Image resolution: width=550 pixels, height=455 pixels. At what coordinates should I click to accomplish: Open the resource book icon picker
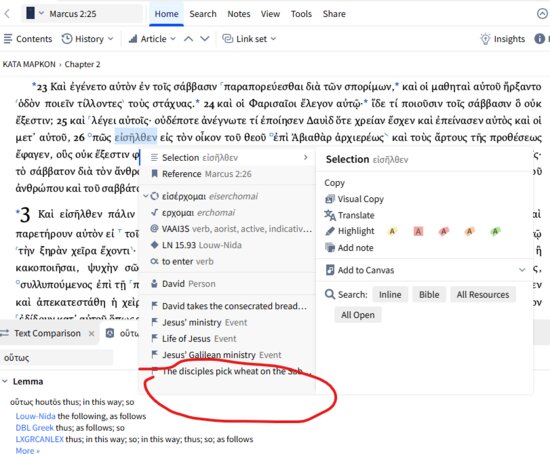click(31, 13)
